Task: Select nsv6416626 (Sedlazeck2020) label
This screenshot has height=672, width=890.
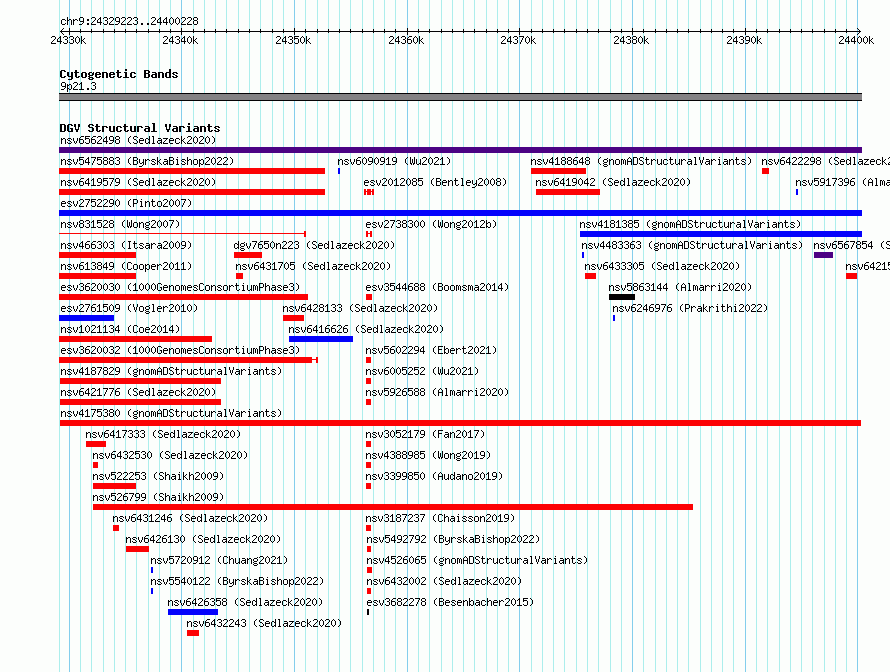Action: tap(366, 329)
